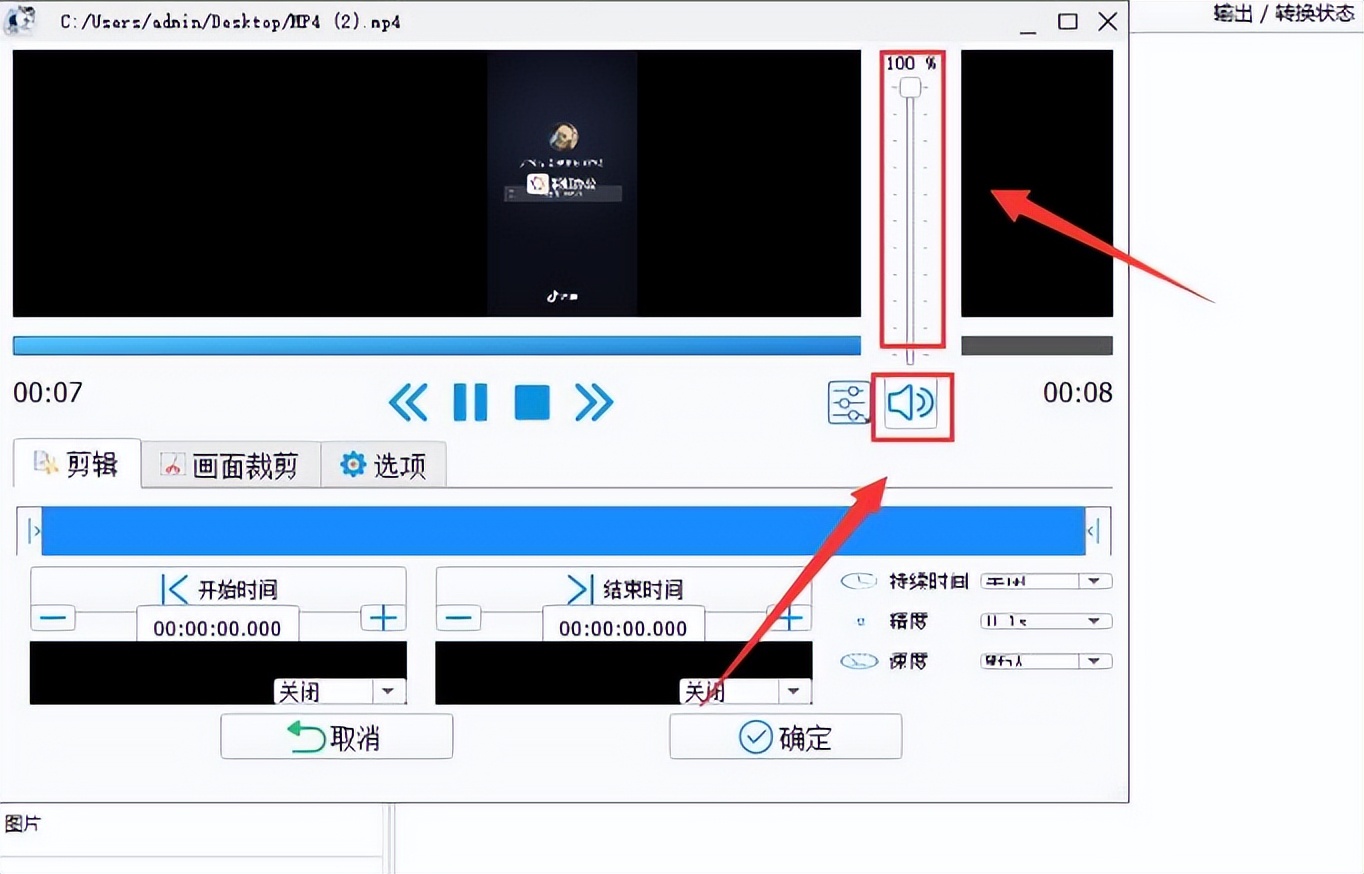
Task: Stop the video playback
Action: coord(531,402)
